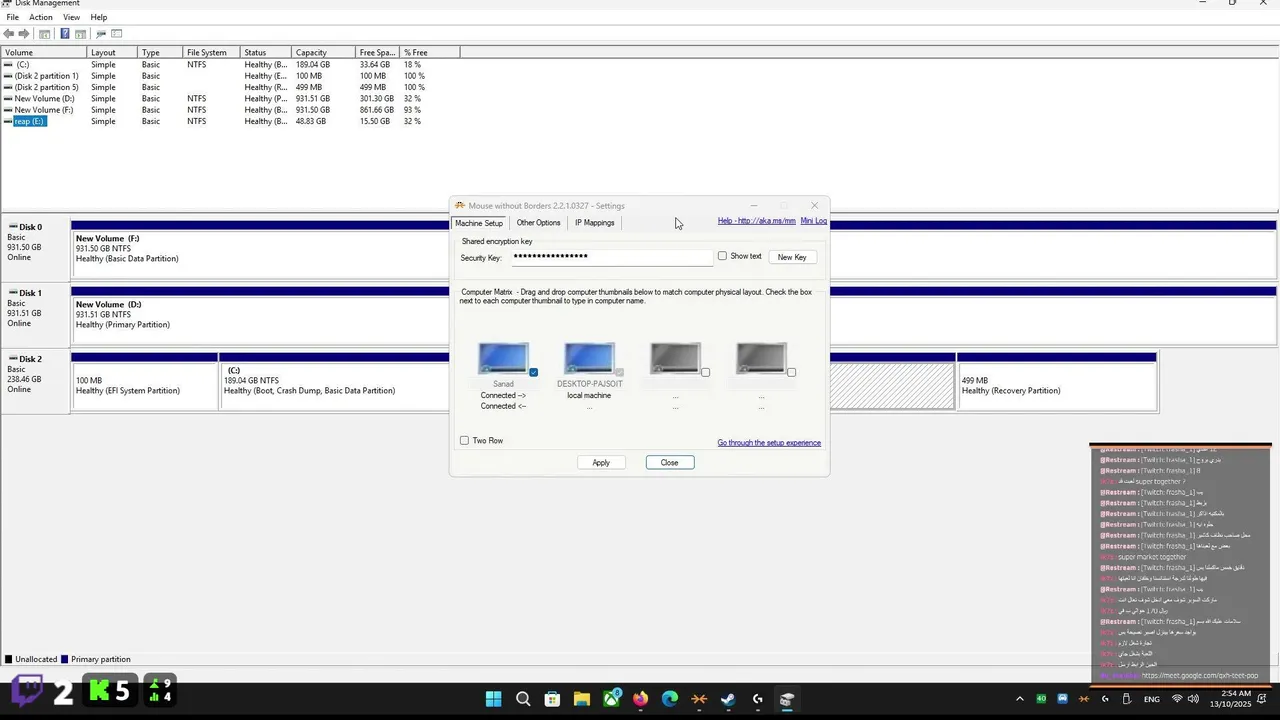The image size is (1280, 720).
Task: Open taskbar Search
Action: pos(523,699)
